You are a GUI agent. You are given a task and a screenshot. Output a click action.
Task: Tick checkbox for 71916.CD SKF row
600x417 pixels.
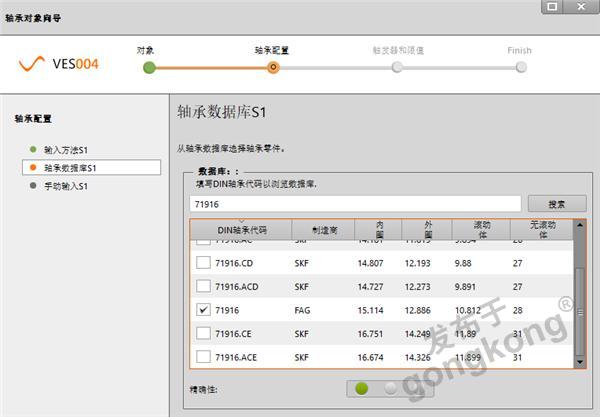203,263
